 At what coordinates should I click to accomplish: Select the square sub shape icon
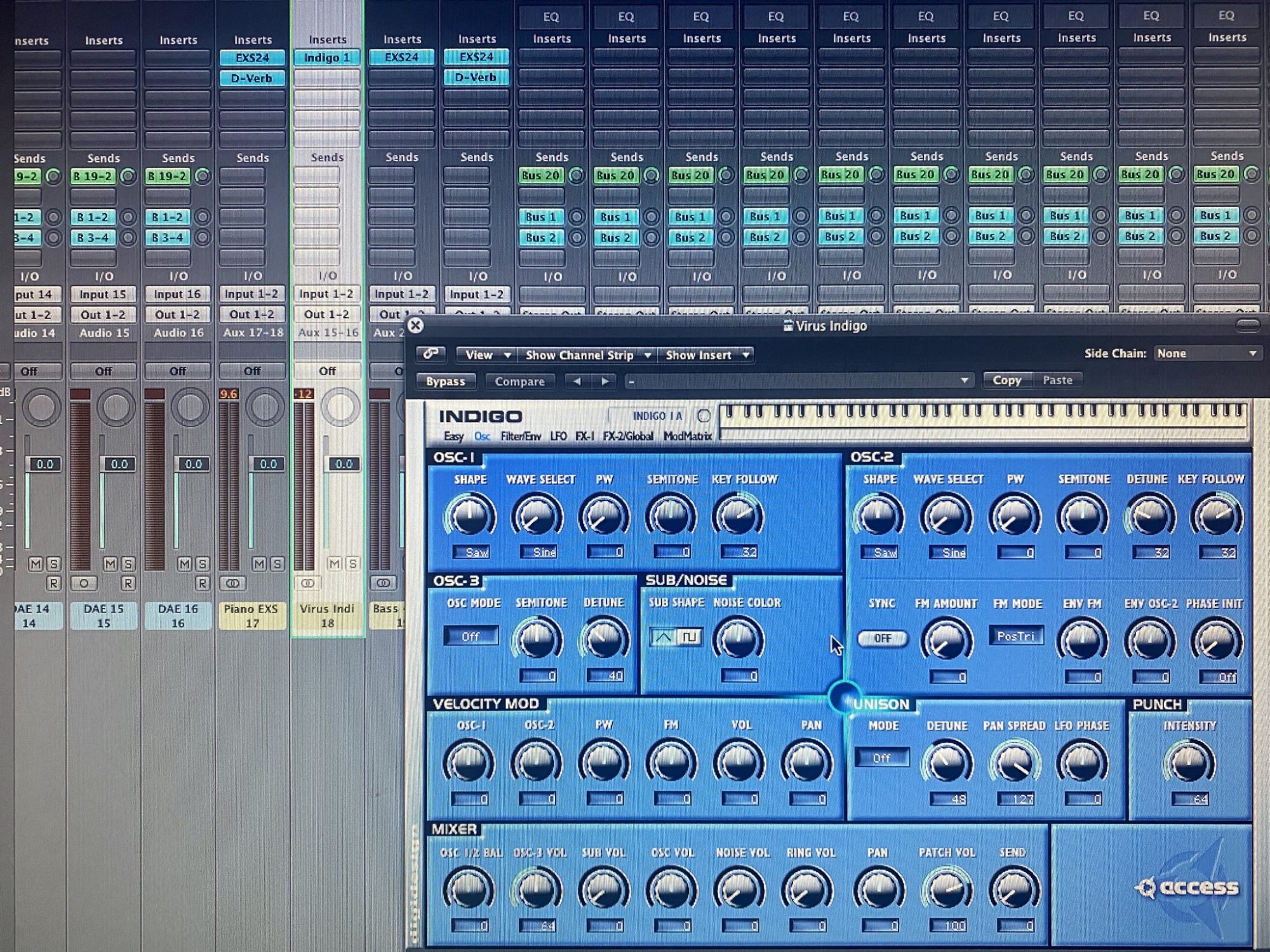(690, 637)
